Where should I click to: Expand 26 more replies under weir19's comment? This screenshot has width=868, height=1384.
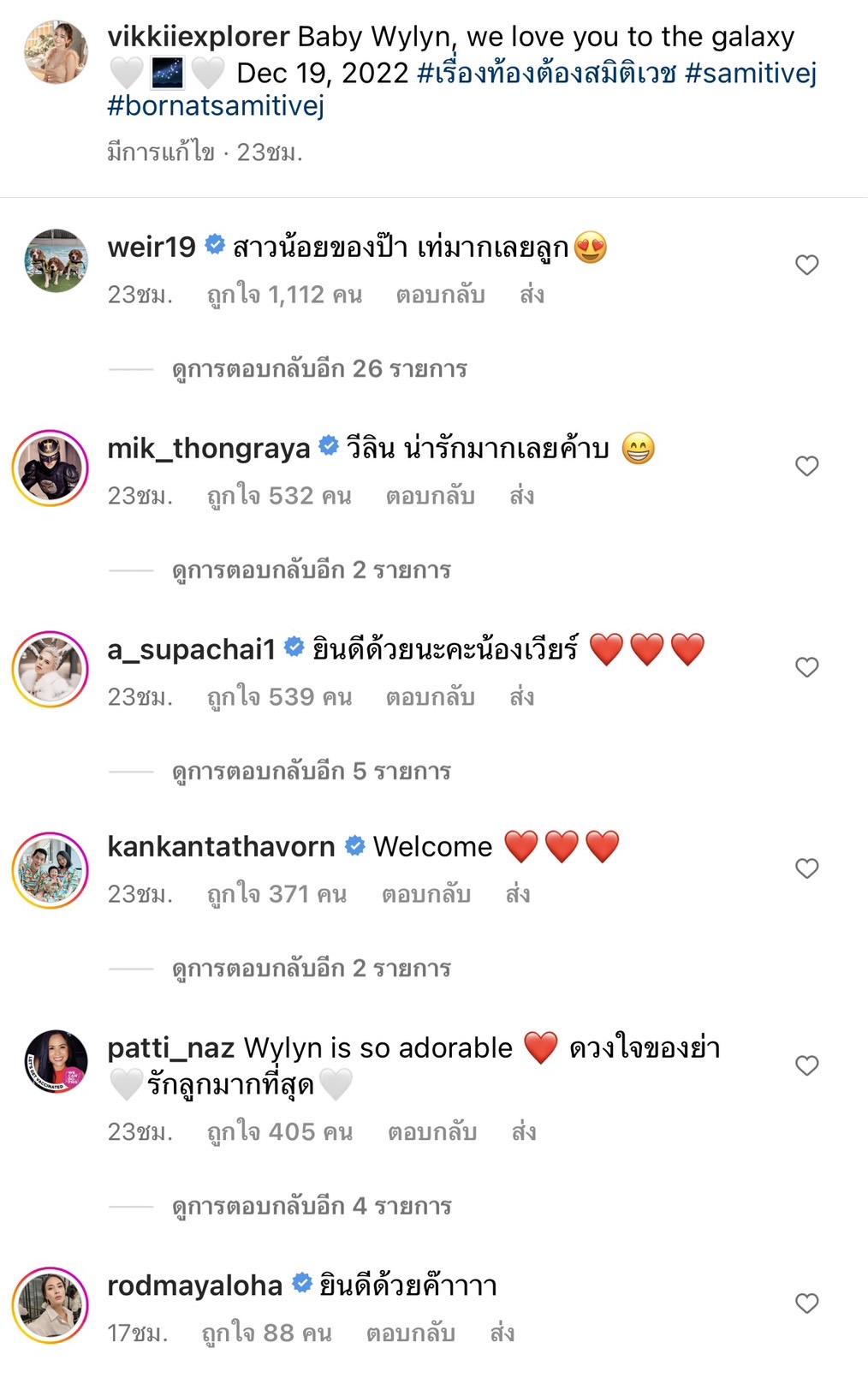(x=319, y=369)
